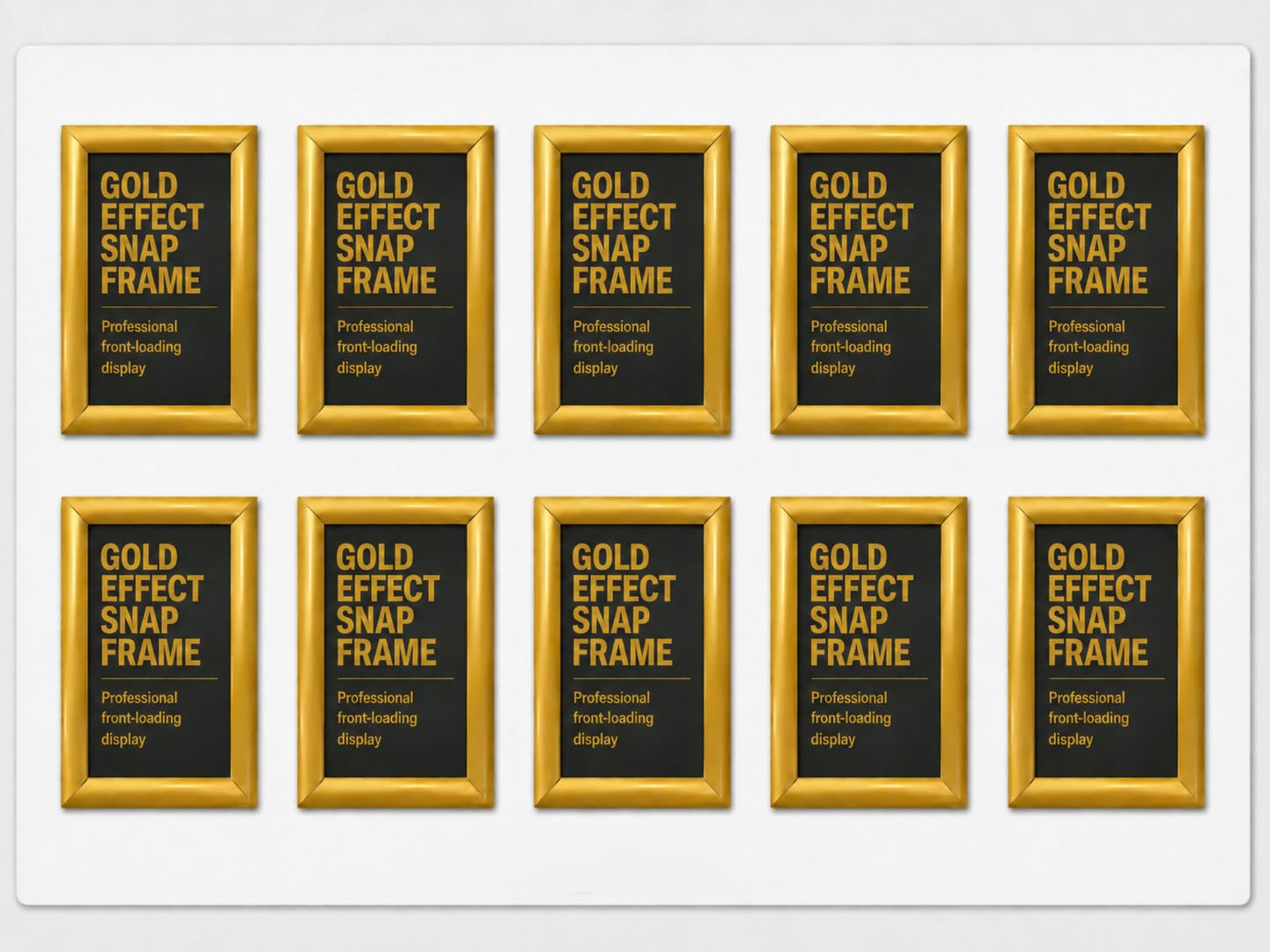Select the last gold frame in bottom row
Viewport: 1270px width, 952px height.
(x=1107, y=652)
